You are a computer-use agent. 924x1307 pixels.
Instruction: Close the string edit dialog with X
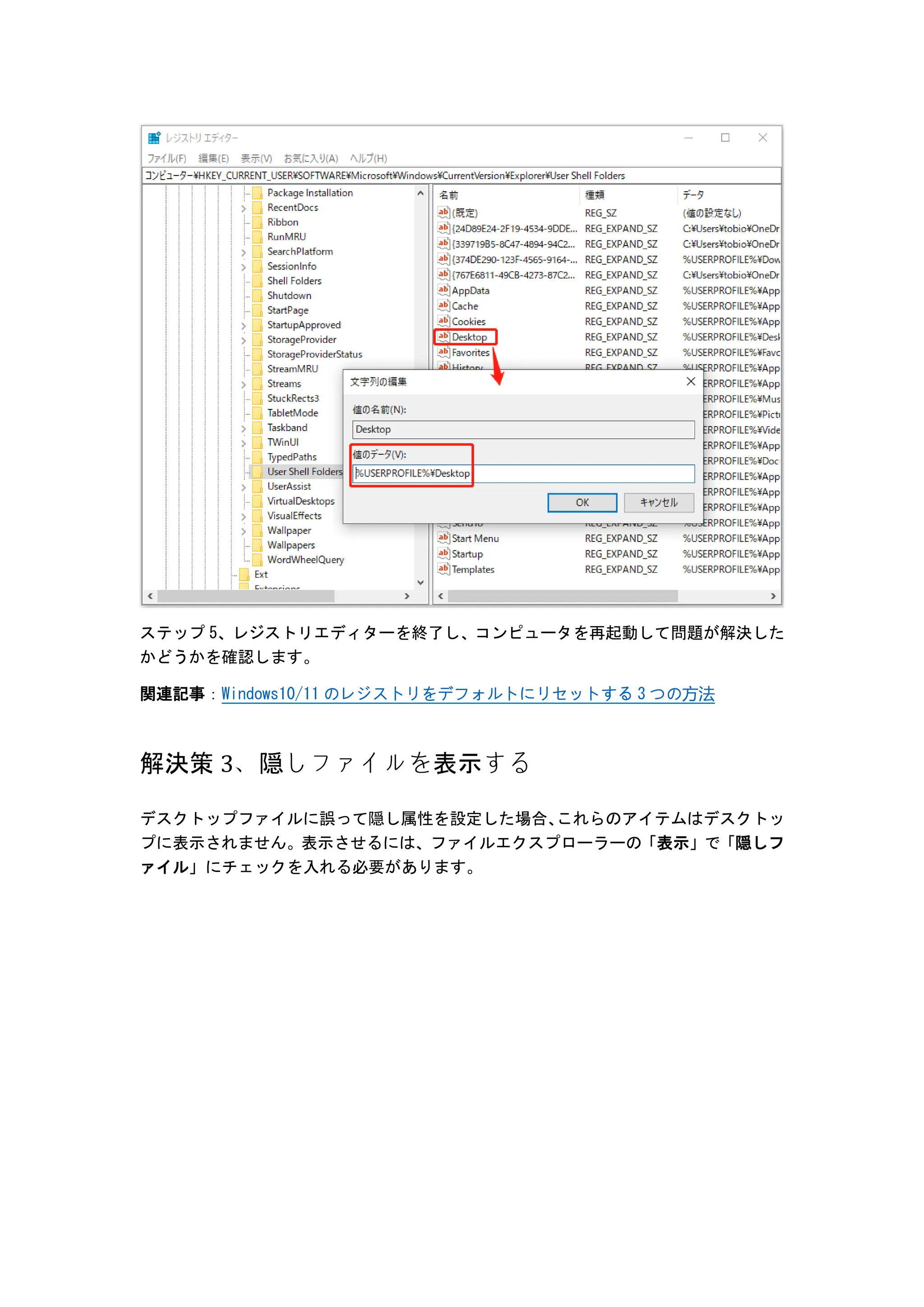click(x=691, y=381)
